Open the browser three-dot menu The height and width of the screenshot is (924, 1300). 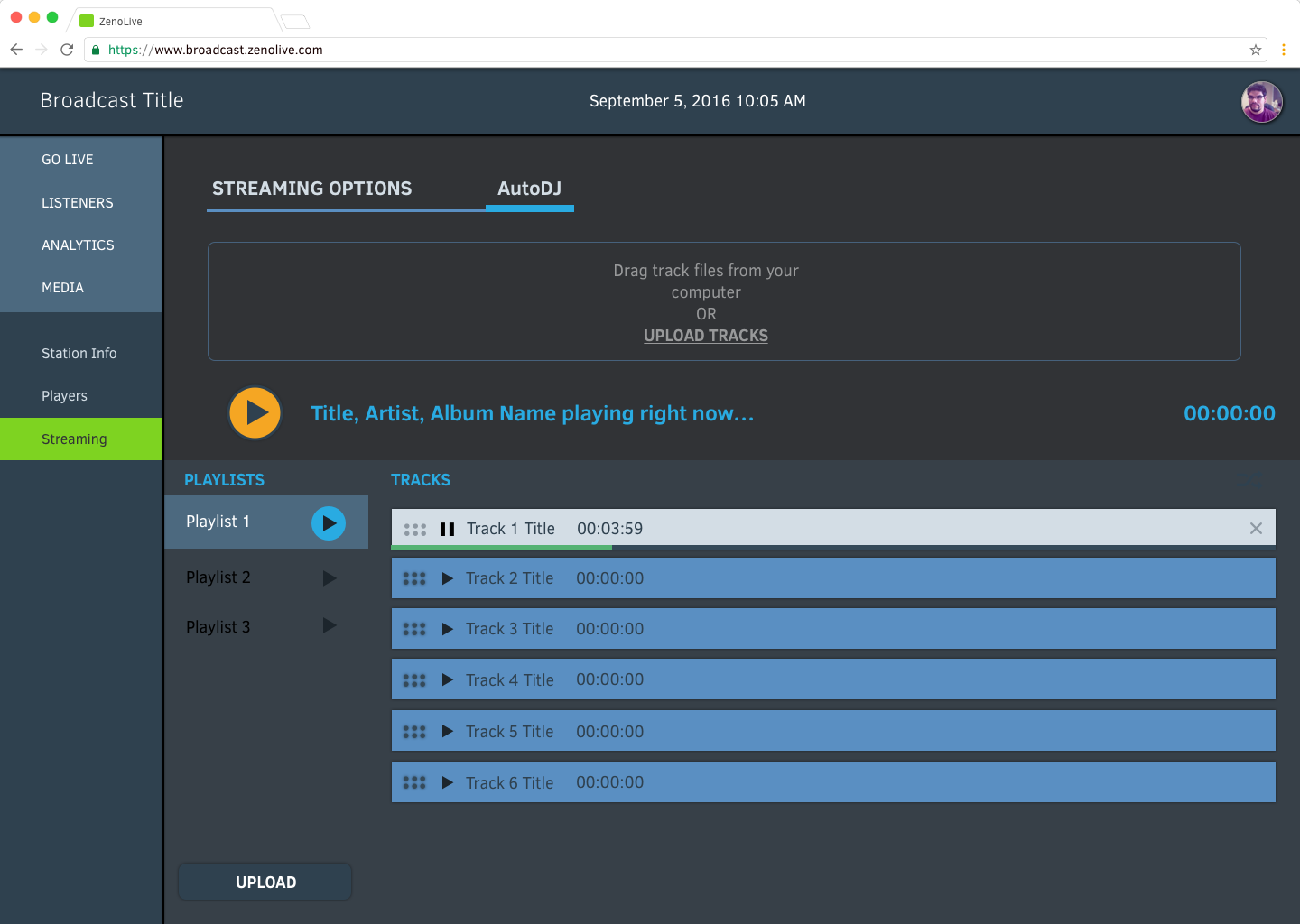(1284, 50)
